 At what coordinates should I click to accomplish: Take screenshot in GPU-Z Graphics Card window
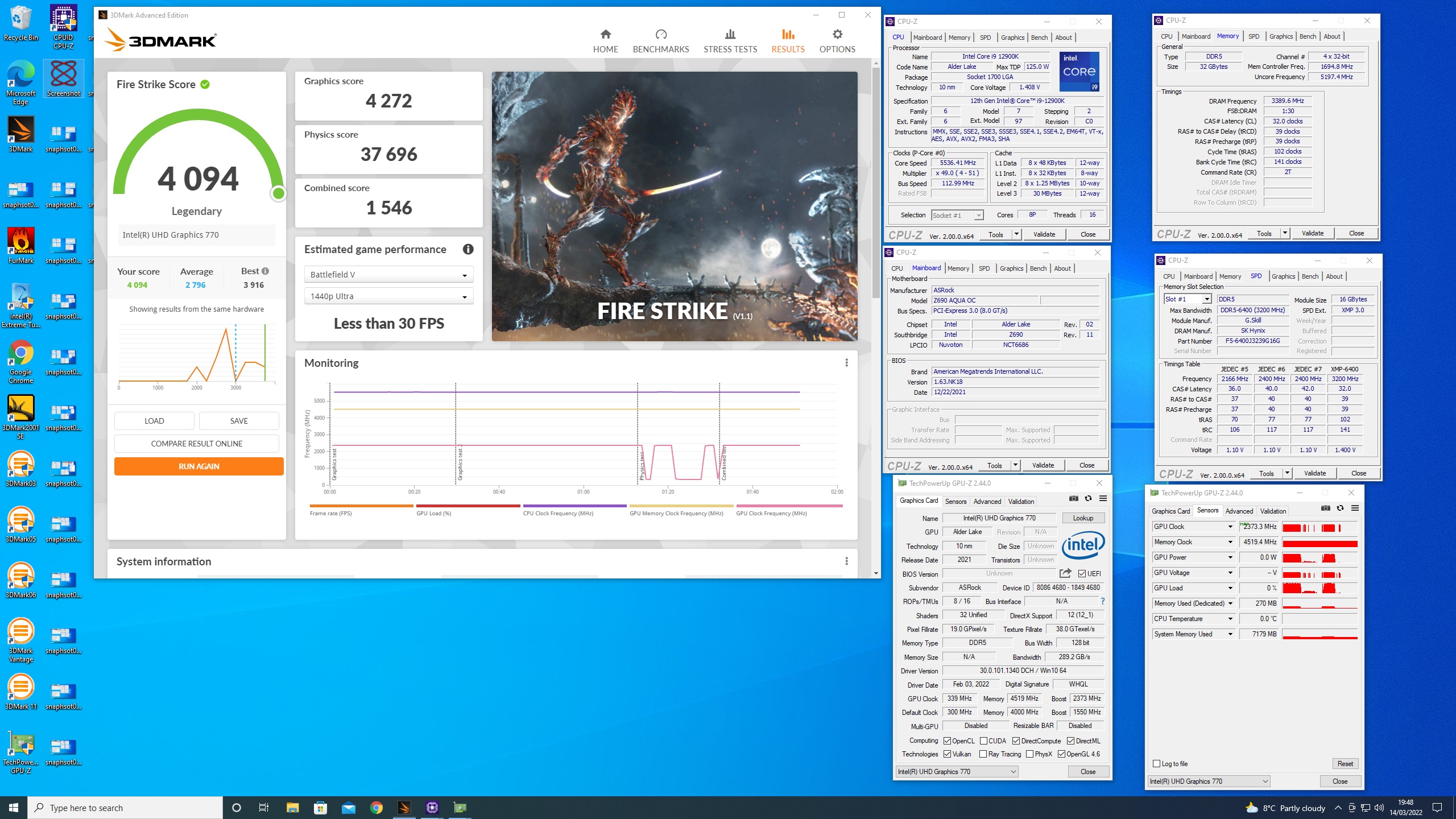click(1073, 499)
